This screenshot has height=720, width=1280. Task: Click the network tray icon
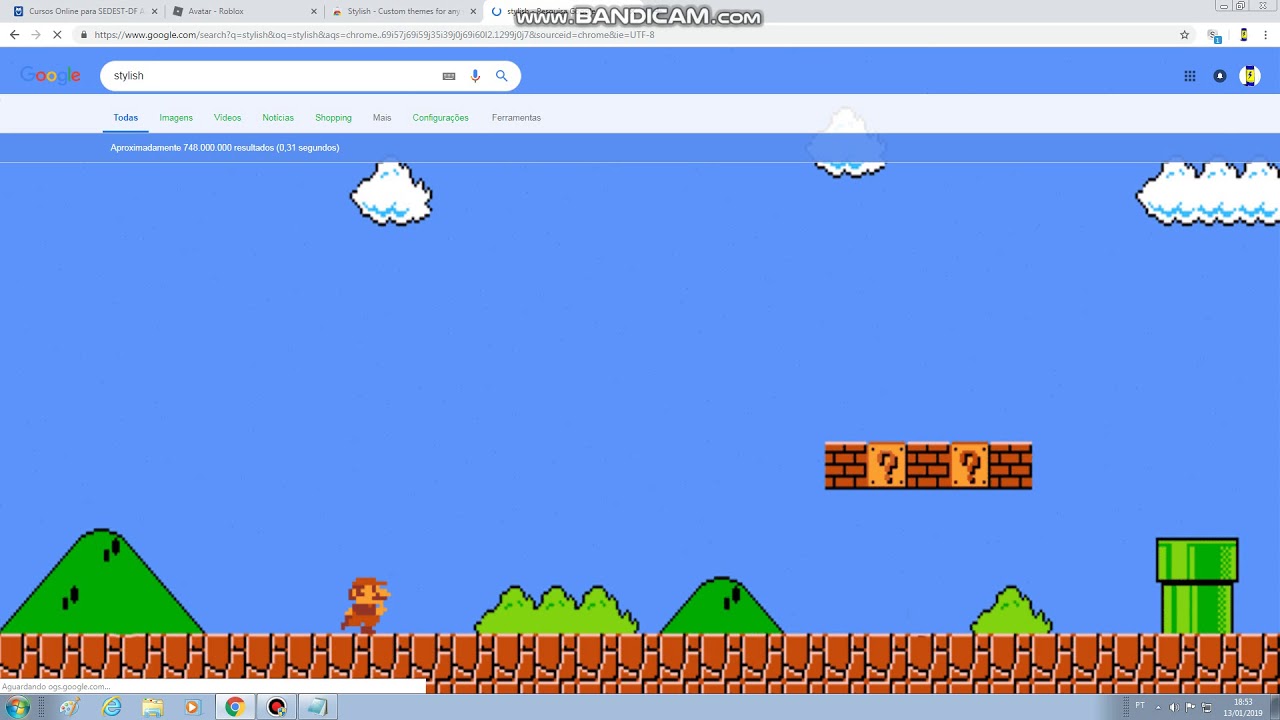[x=1207, y=708]
